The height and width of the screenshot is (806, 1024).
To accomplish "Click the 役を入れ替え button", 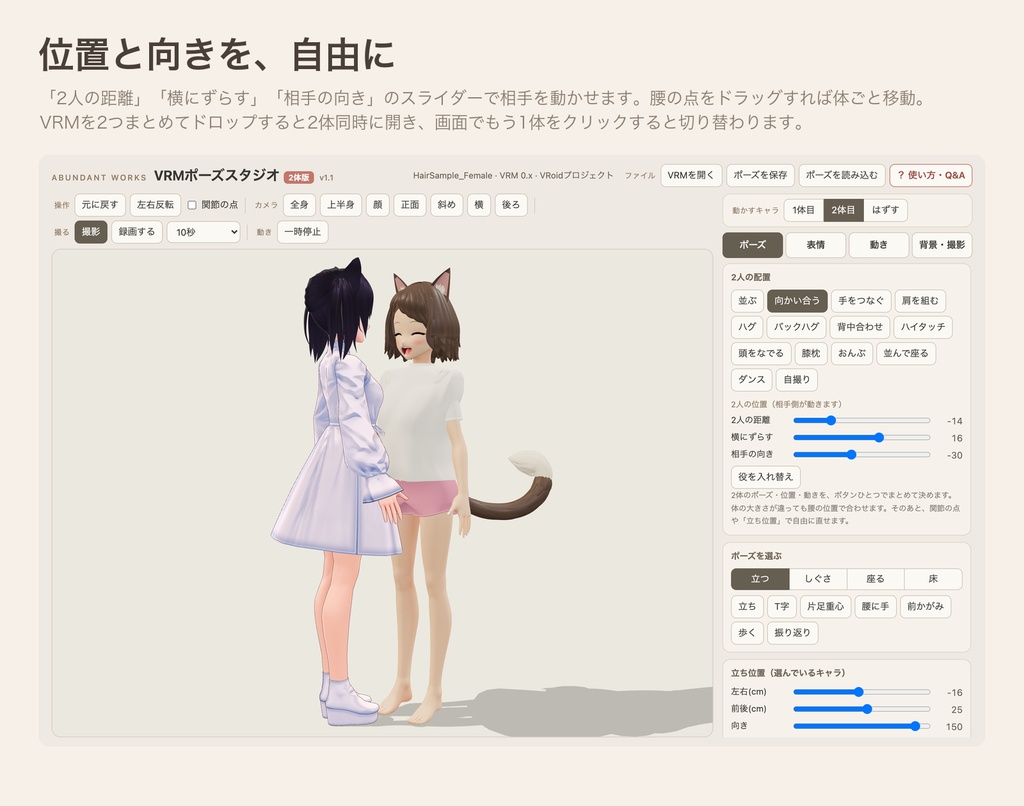I will 765,477.
